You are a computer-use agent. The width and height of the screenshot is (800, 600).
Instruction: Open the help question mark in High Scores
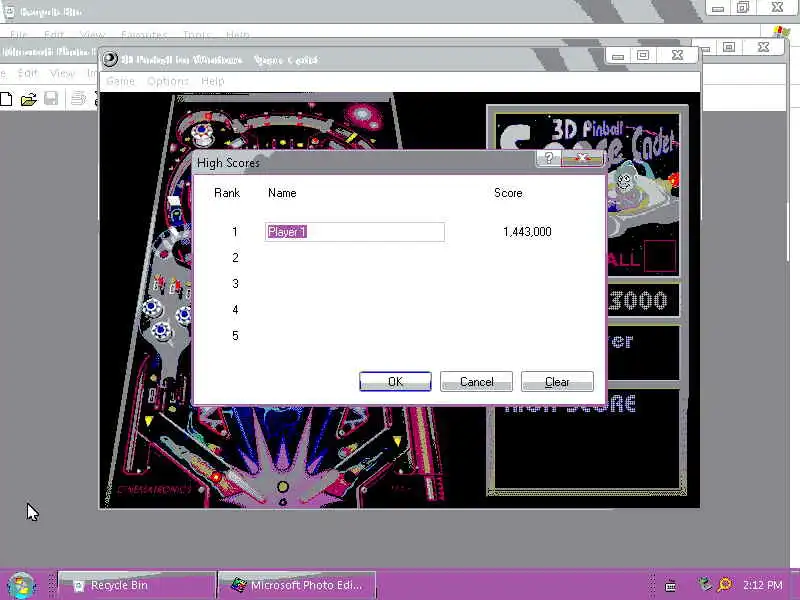pos(548,158)
